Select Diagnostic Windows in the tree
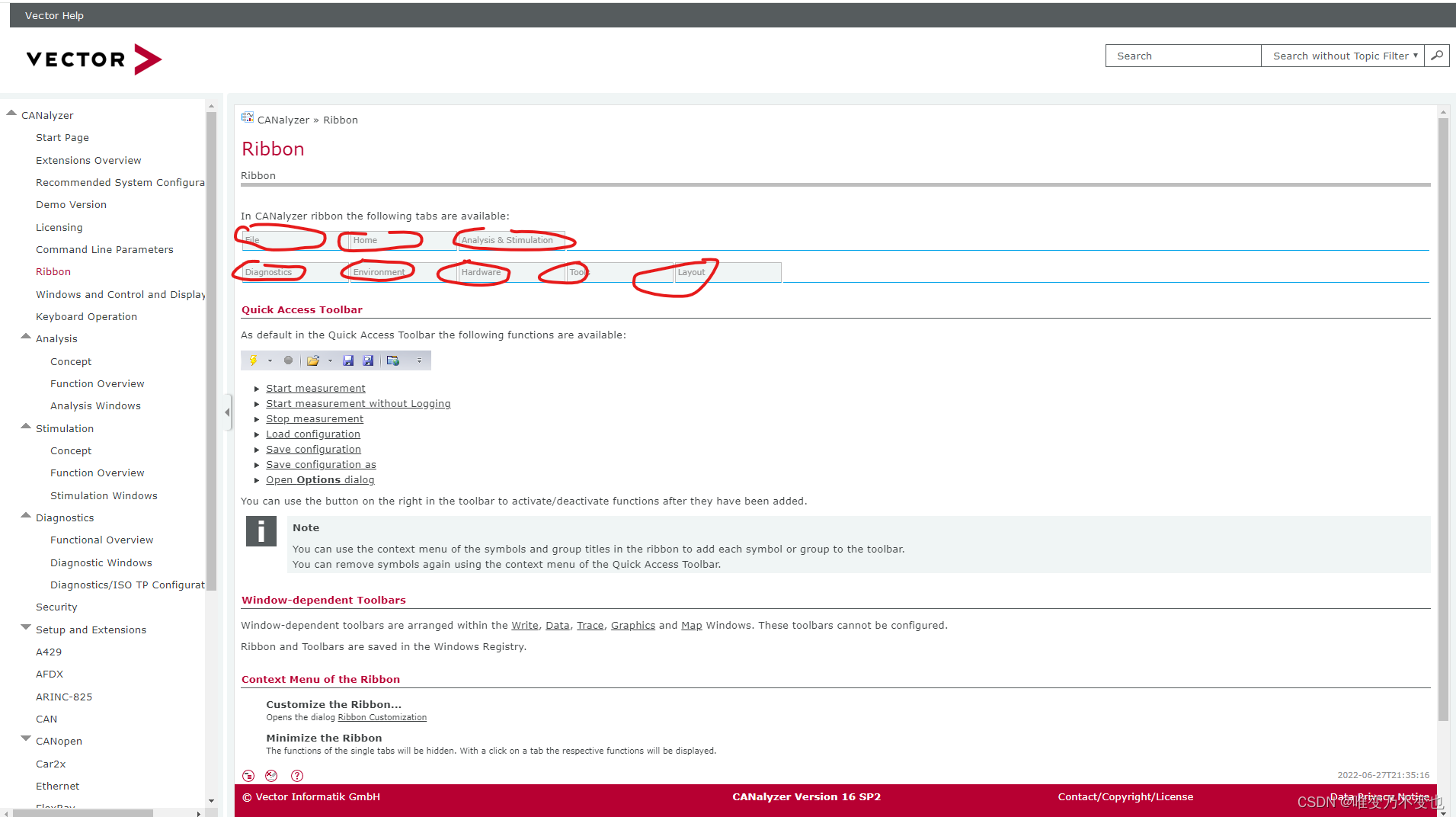This screenshot has width=1456, height=817. coord(101,563)
